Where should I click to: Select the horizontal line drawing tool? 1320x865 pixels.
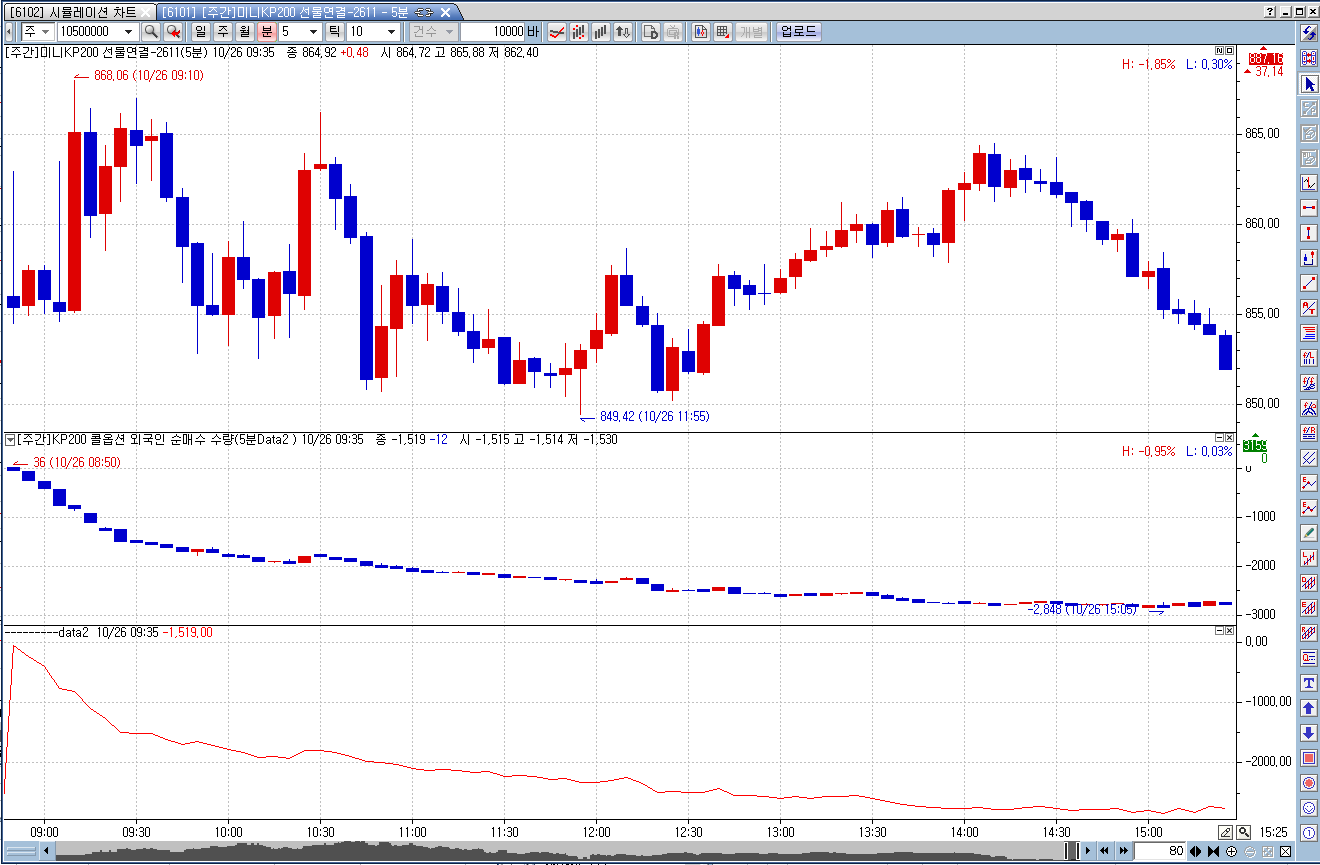[x=1309, y=208]
